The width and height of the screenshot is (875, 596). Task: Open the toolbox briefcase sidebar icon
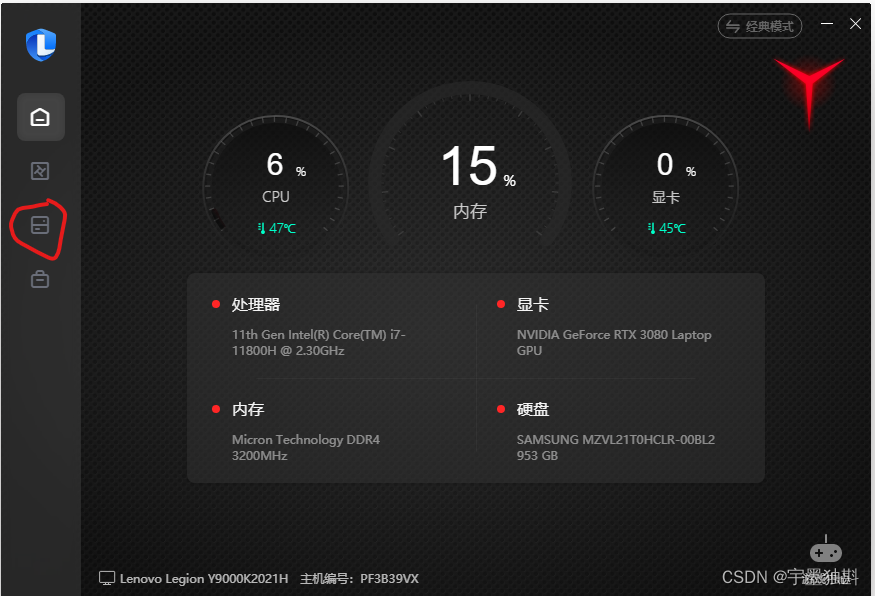(x=40, y=278)
